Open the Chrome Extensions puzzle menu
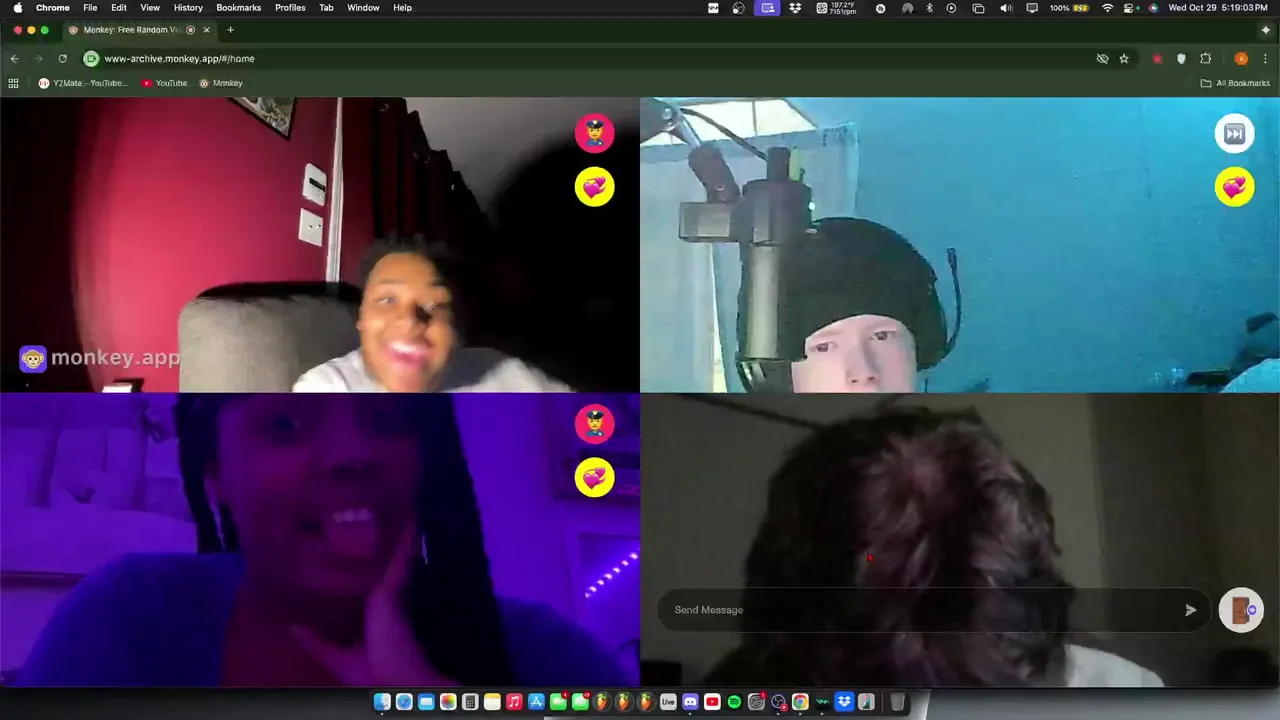Screen dimensions: 1280x720 point(1205,59)
